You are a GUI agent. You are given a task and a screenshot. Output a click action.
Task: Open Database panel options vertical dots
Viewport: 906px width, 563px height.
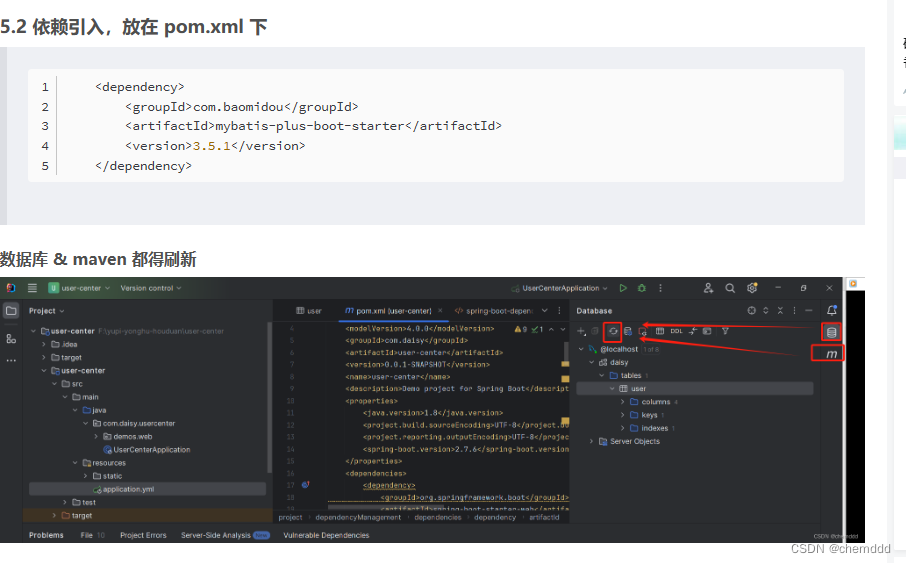pos(794,310)
